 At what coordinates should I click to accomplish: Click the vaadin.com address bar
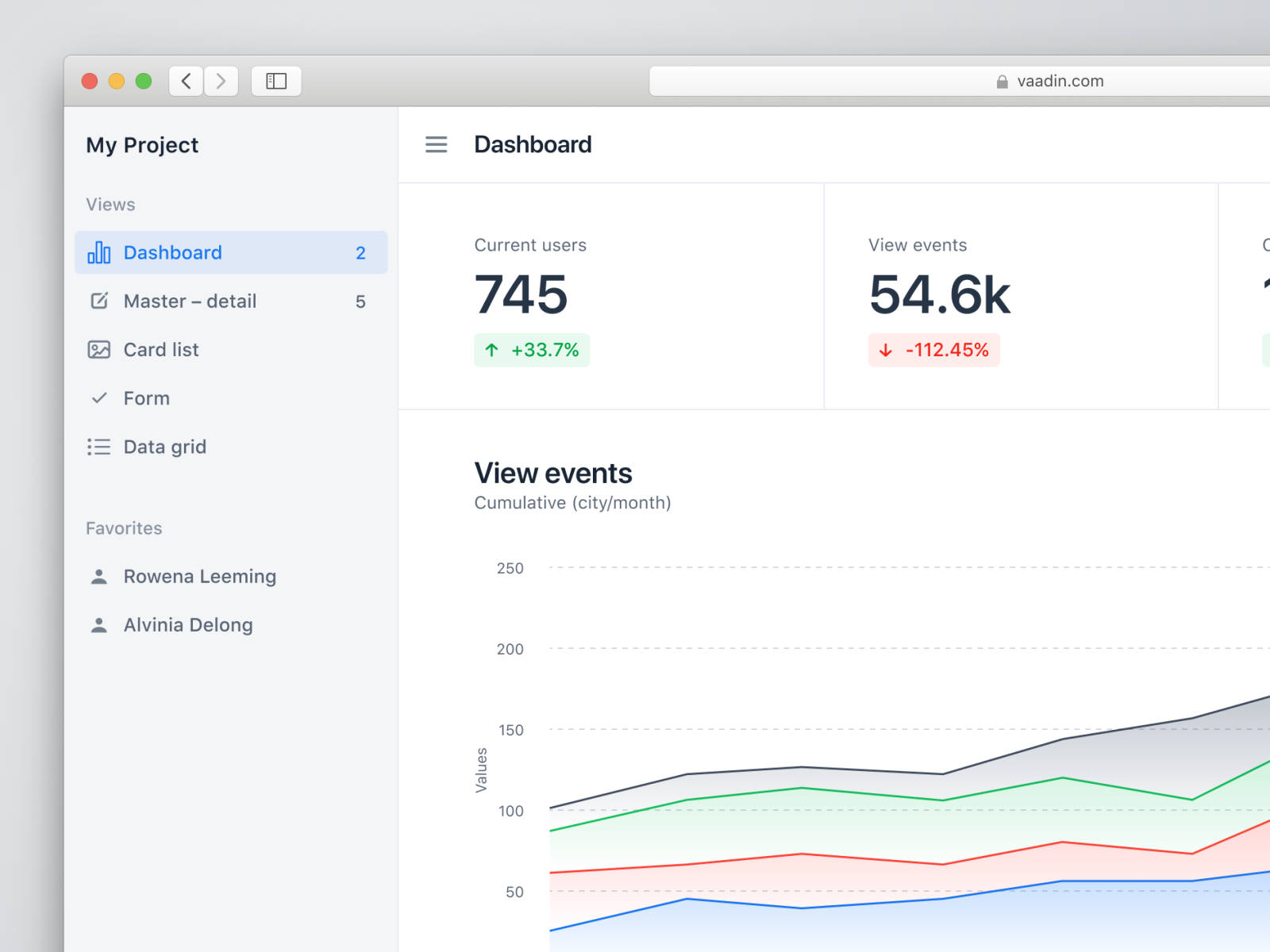tap(952, 81)
